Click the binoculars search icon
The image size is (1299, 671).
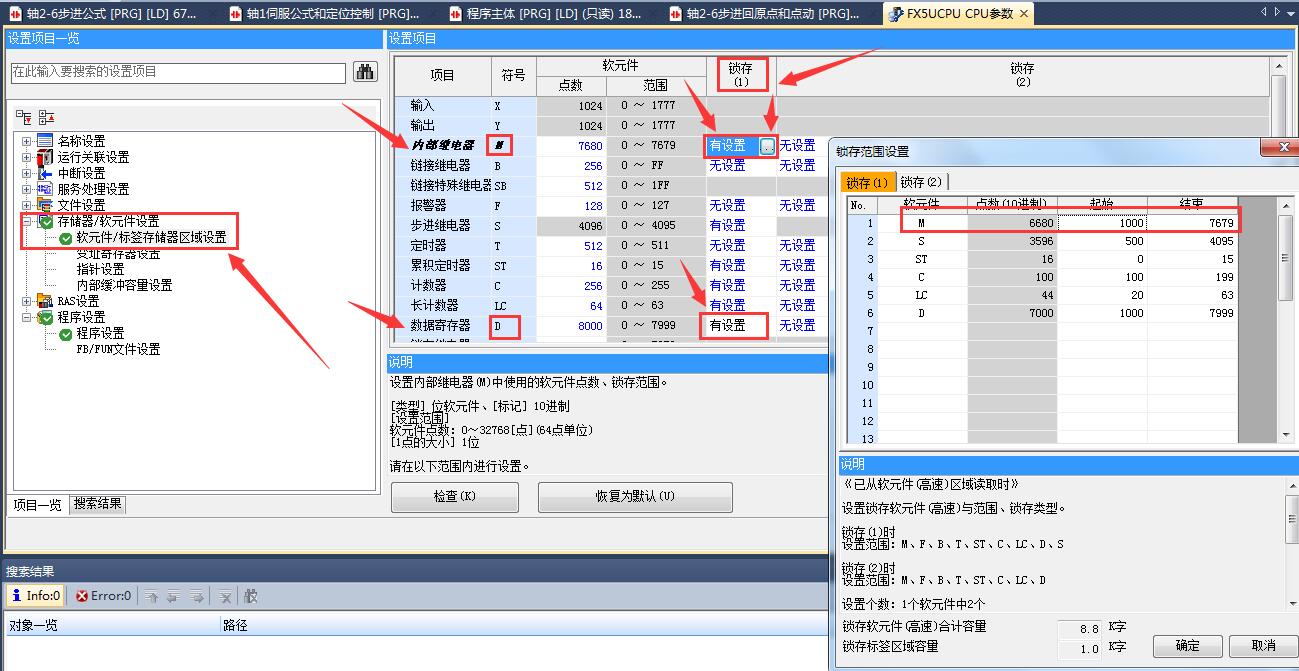coord(365,72)
